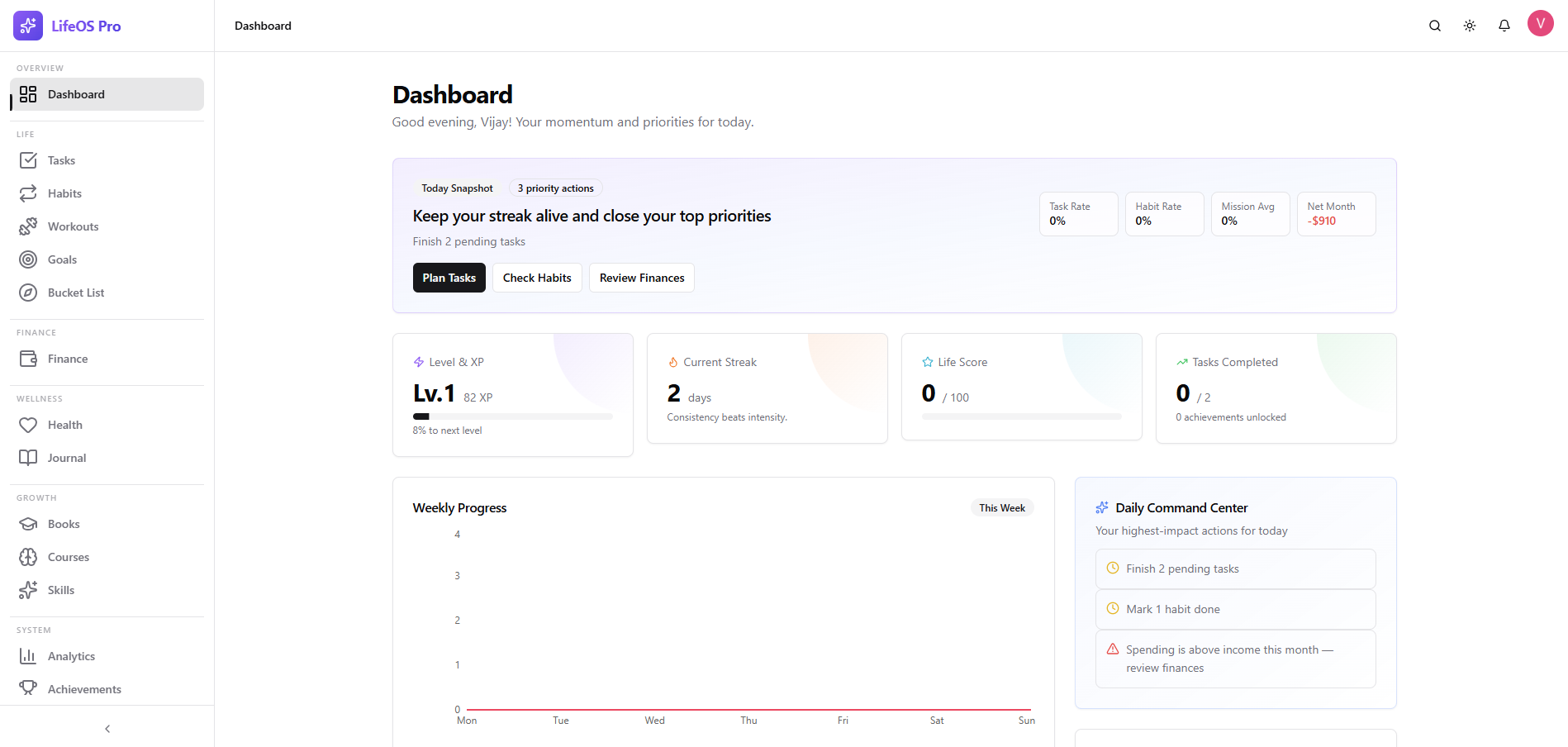The height and width of the screenshot is (747, 1568).
Task: Open the search icon in top bar
Action: 1435,26
